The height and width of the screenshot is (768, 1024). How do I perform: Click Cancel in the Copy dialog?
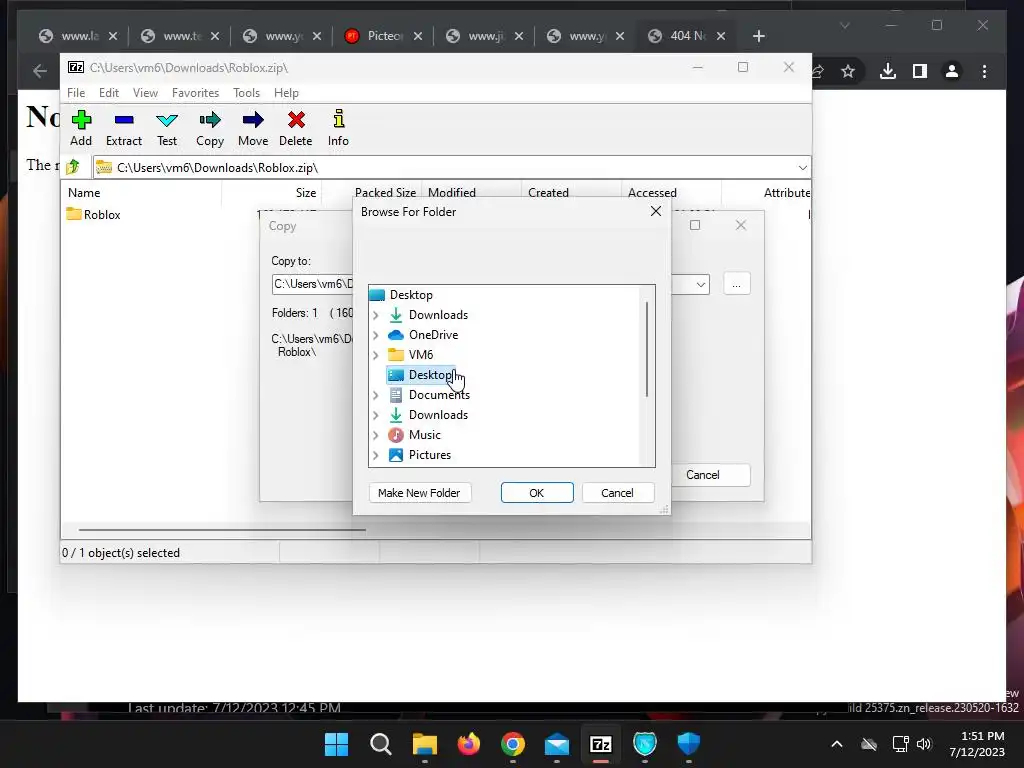click(711, 475)
